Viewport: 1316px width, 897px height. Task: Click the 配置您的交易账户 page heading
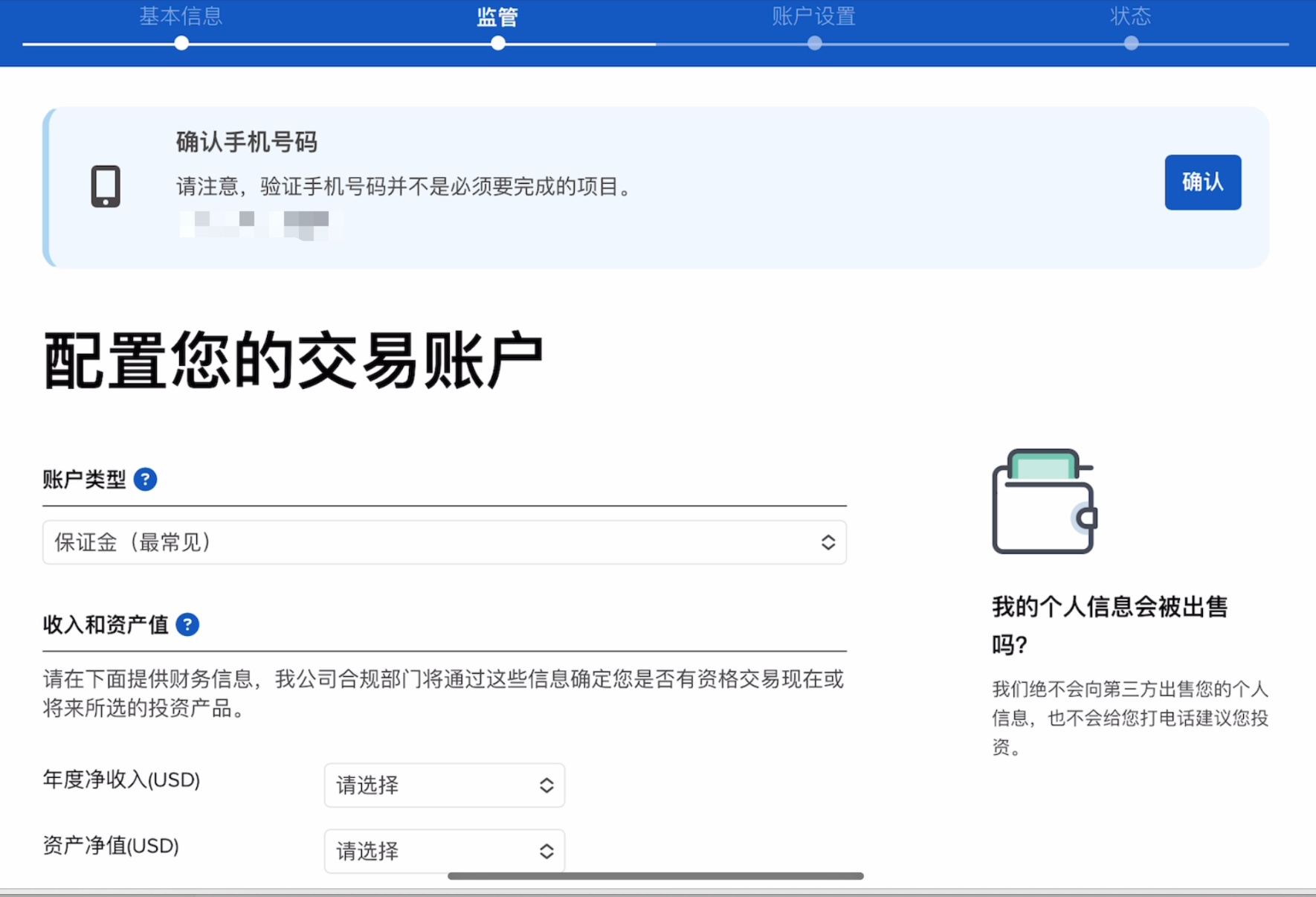coord(293,361)
